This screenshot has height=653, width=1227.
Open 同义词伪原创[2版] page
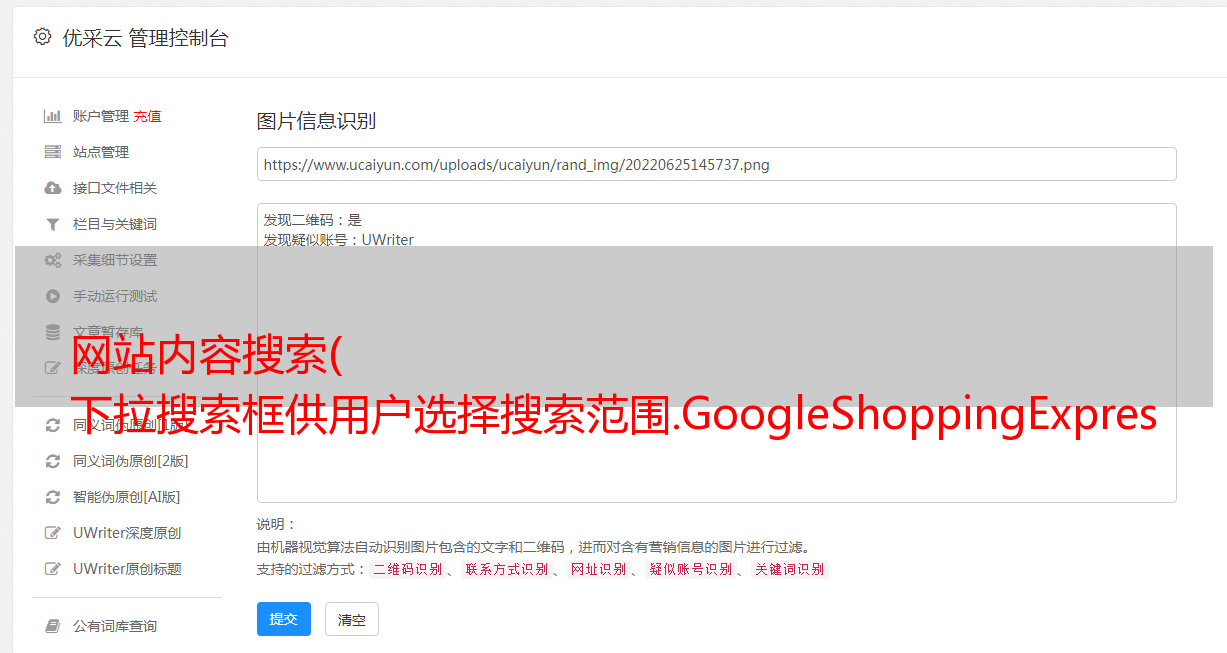pos(131,461)
